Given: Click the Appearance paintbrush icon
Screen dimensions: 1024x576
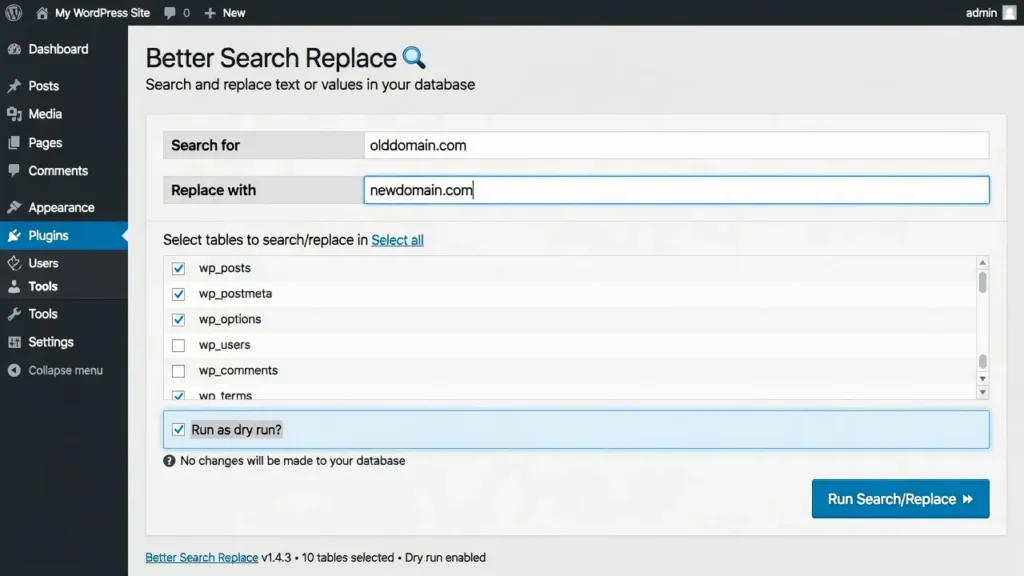Looking at the screenshot, I should pos(14,207).
